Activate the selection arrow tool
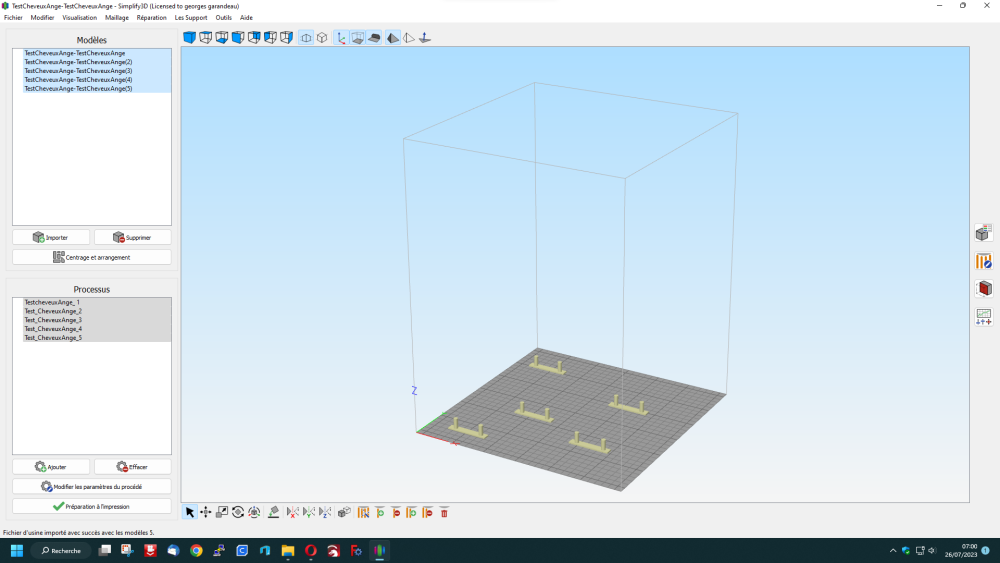1000x563 pixels. click(x=189, y=512)
